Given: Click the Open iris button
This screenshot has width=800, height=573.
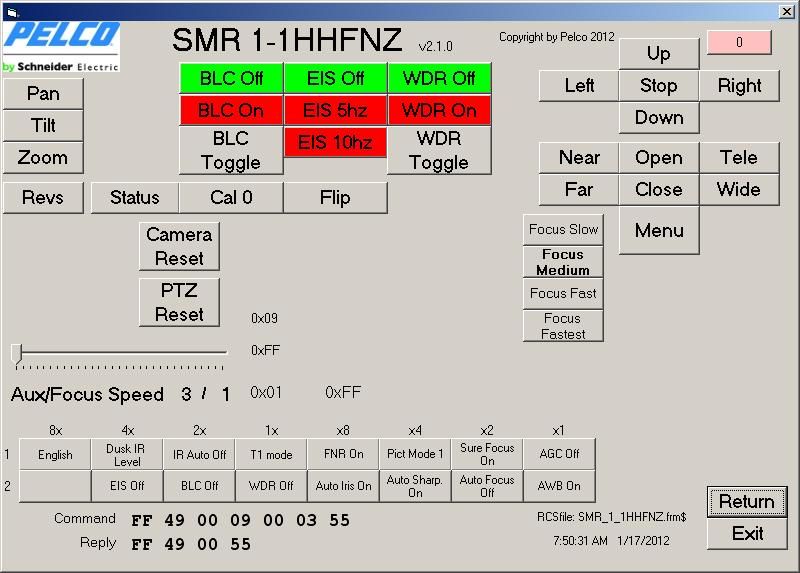Looking at the screenshot, I should [x=659, y=158].
